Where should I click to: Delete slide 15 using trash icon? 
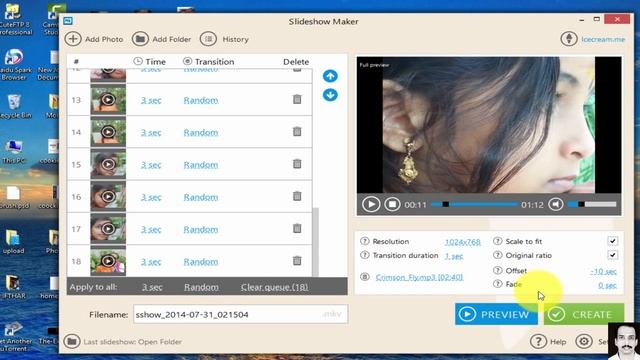click(297, 164)
